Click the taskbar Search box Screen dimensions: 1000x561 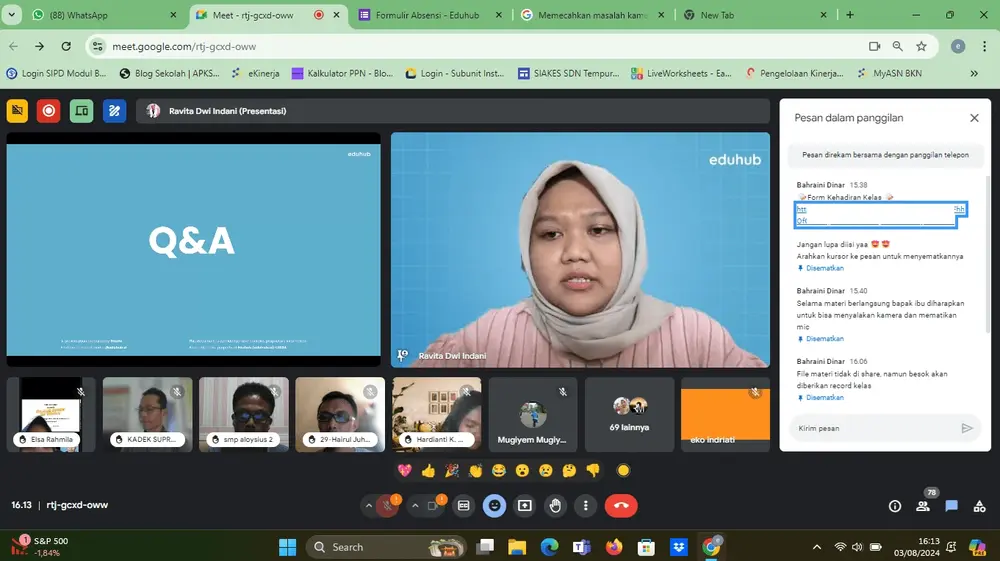386,547
